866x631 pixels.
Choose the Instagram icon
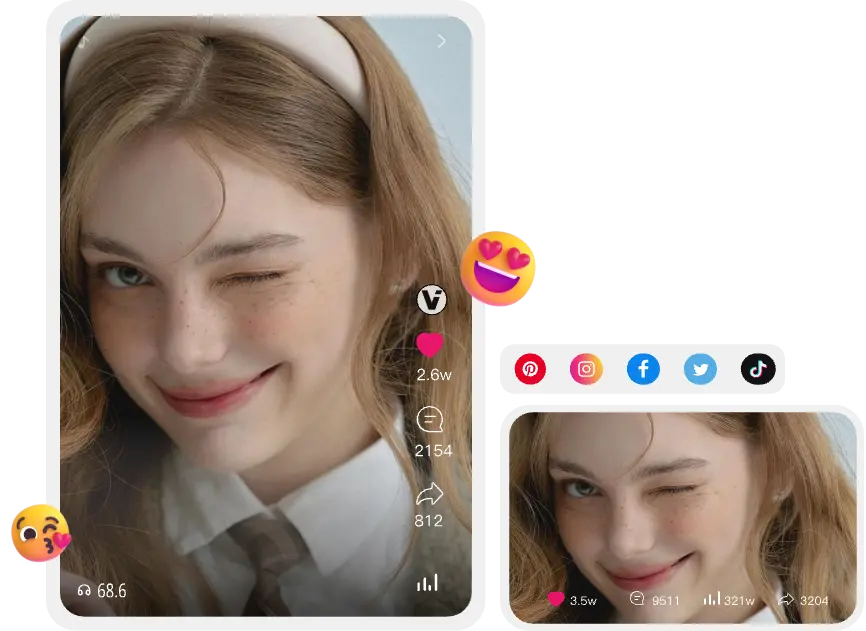coord(586,370)
